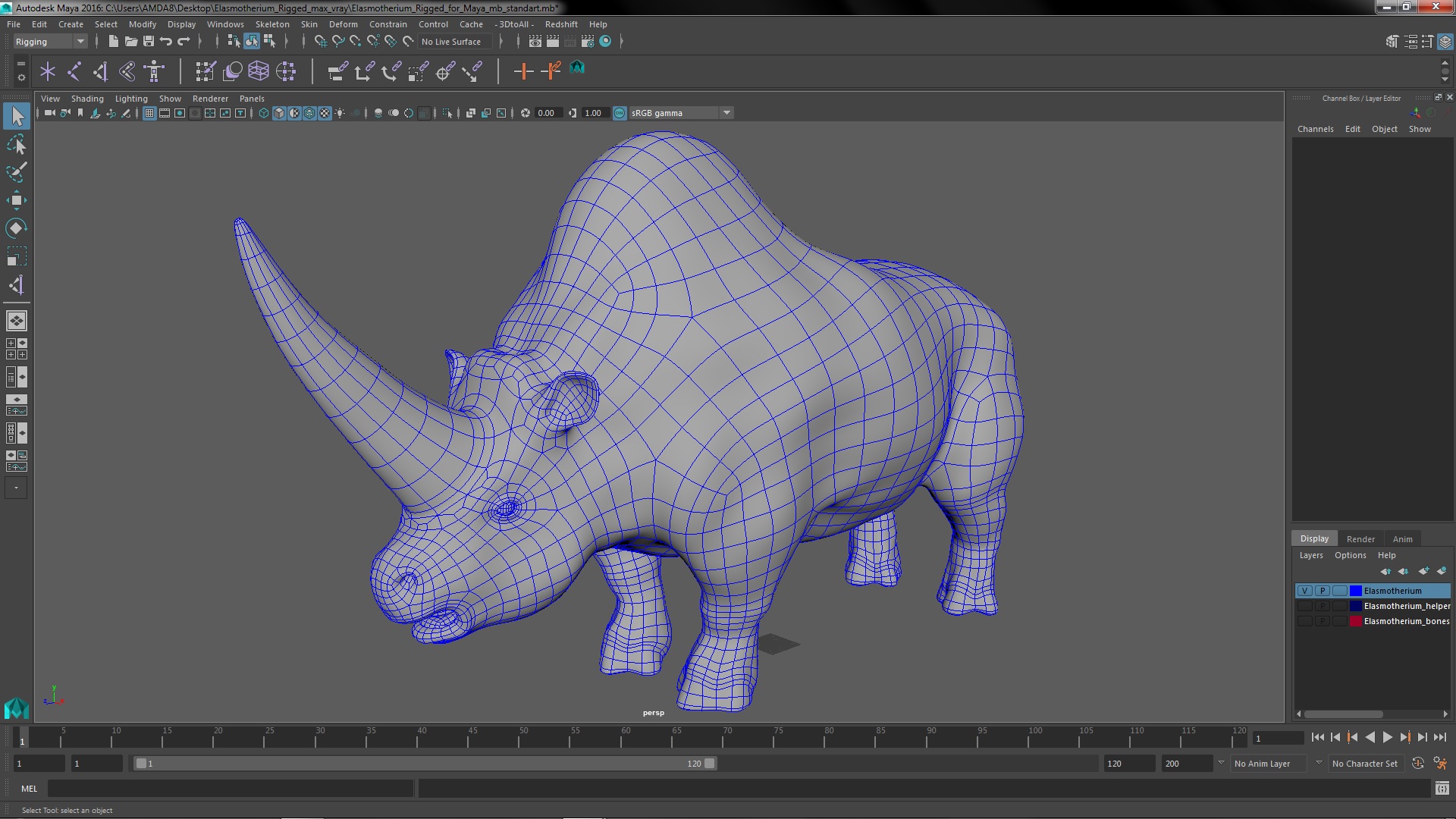This screenshot has height=819, width=1456.
Task: Choose the Paint selection brush tool
Action: tap(17, 172)
